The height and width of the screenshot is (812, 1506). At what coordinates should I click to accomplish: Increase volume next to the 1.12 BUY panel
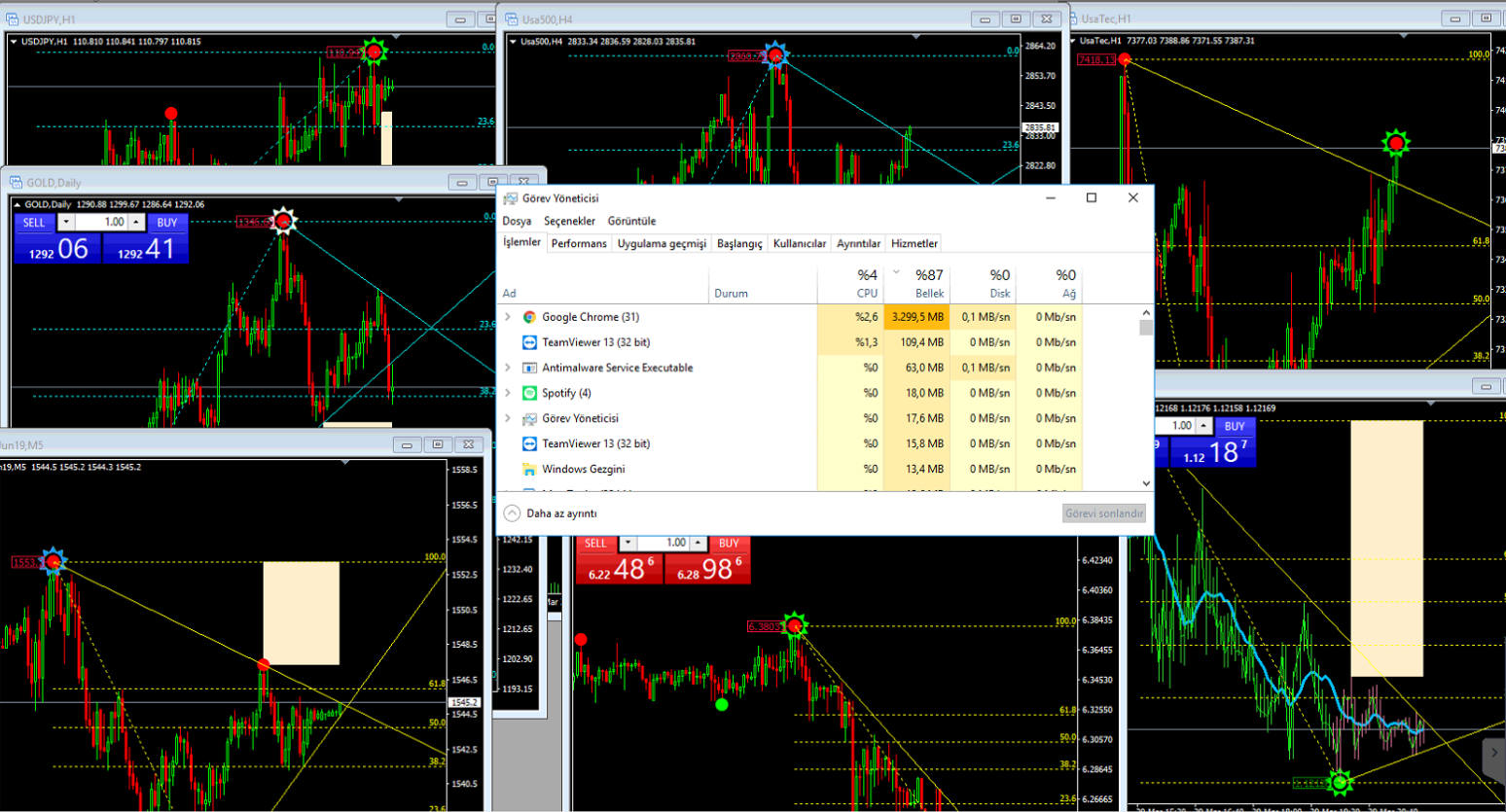[1204, 426]
